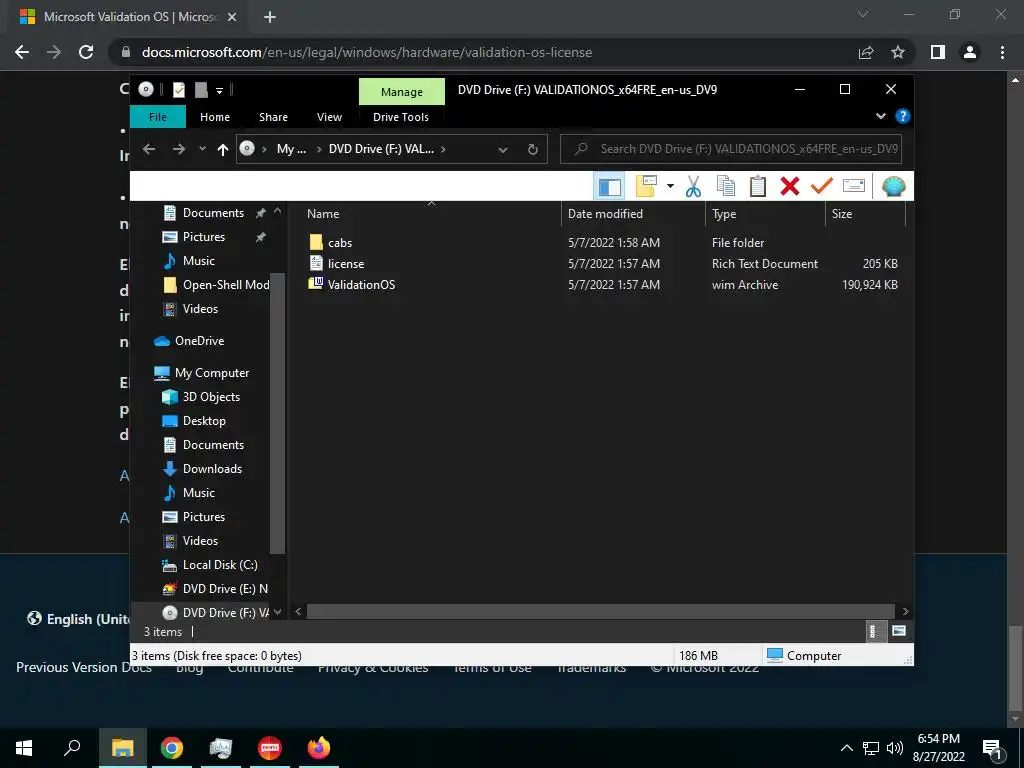Go up one folder level arrow
Viewport: 1024px width, 768px height.
coord(223,150)
